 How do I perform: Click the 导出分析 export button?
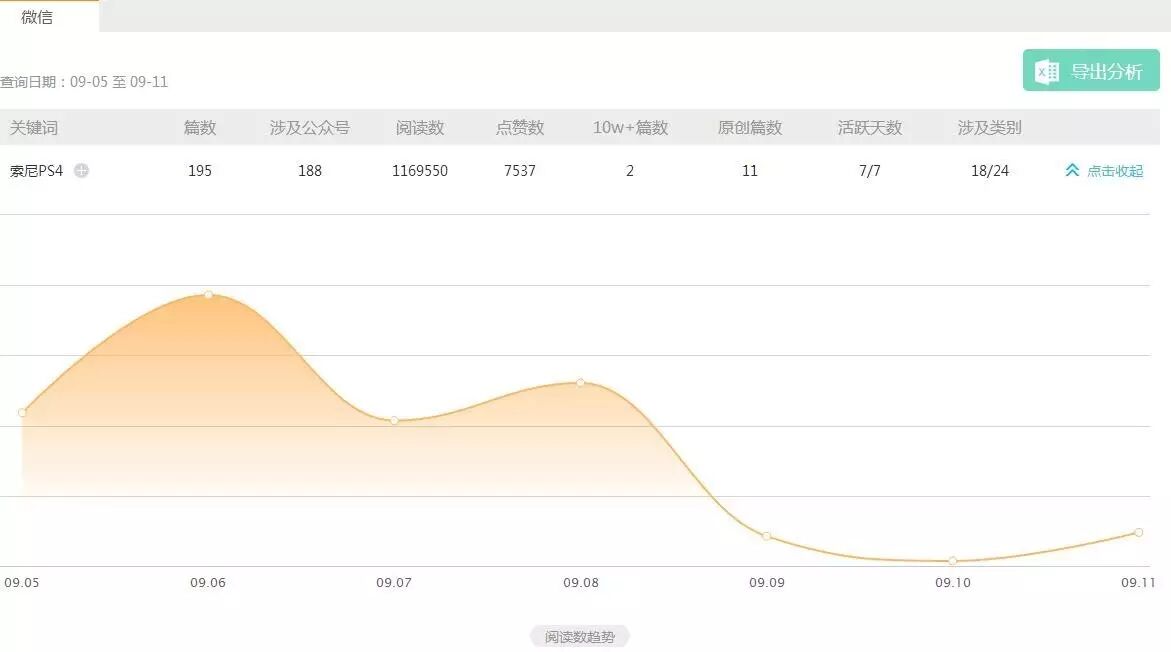point(1091,71)
